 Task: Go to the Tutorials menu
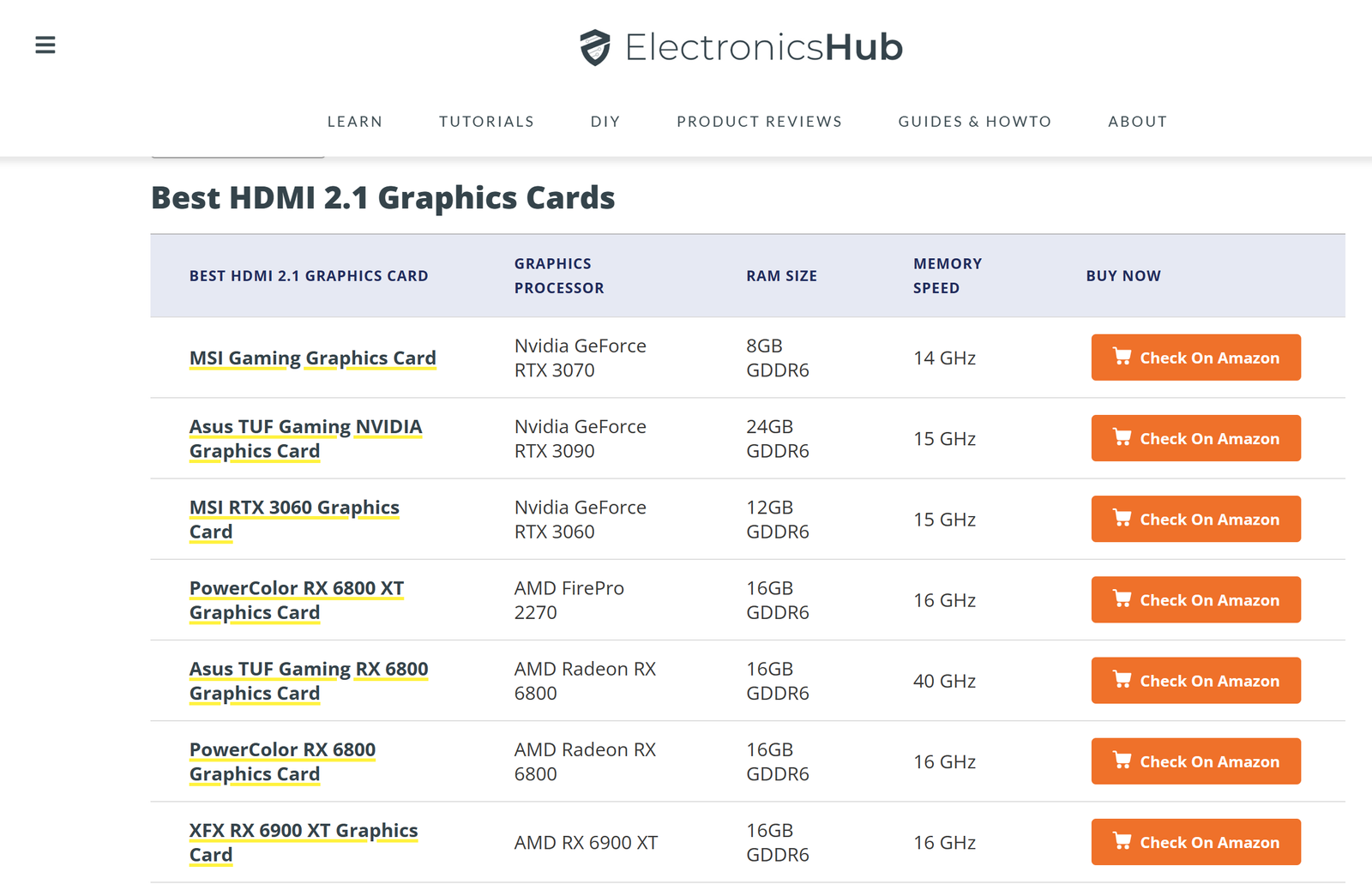[x=486, y=122]
